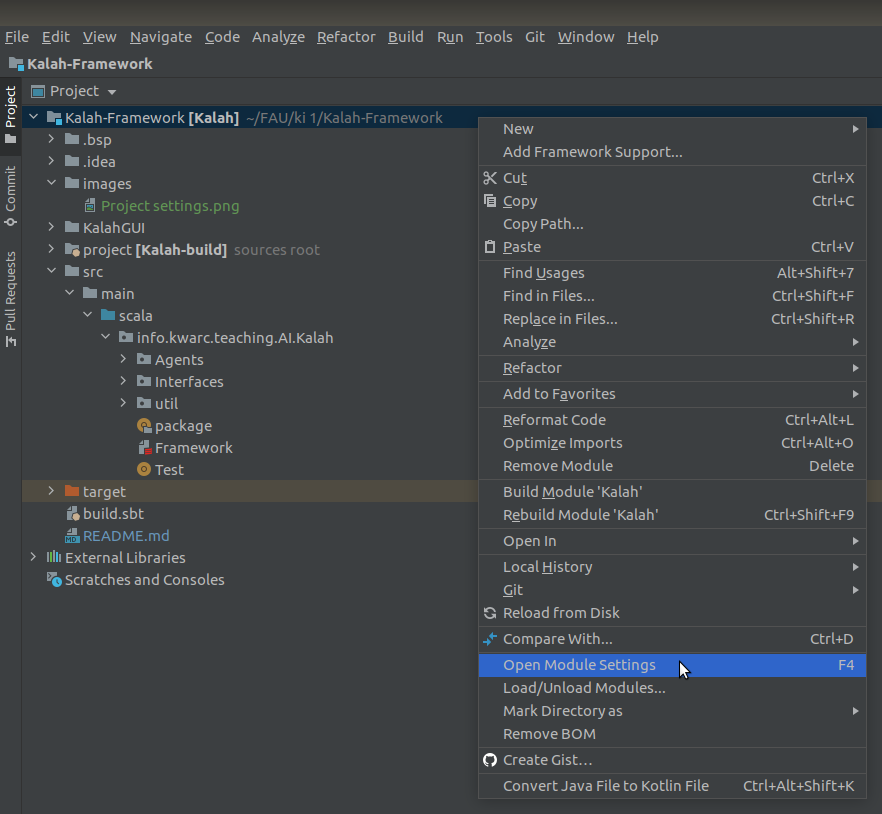Choose Rebuild Module 'Kalah'
This screenshot has width=882, height=814.
click(672, 515)
